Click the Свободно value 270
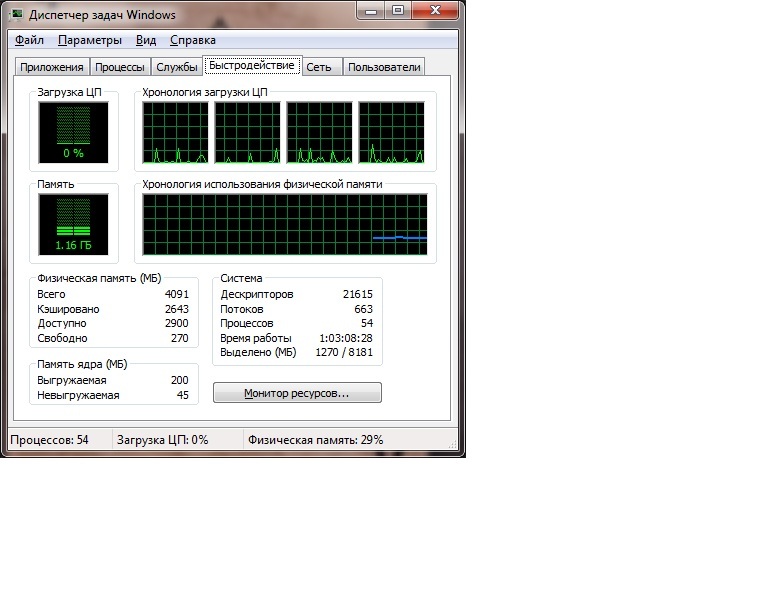 (x=180, y=338)
